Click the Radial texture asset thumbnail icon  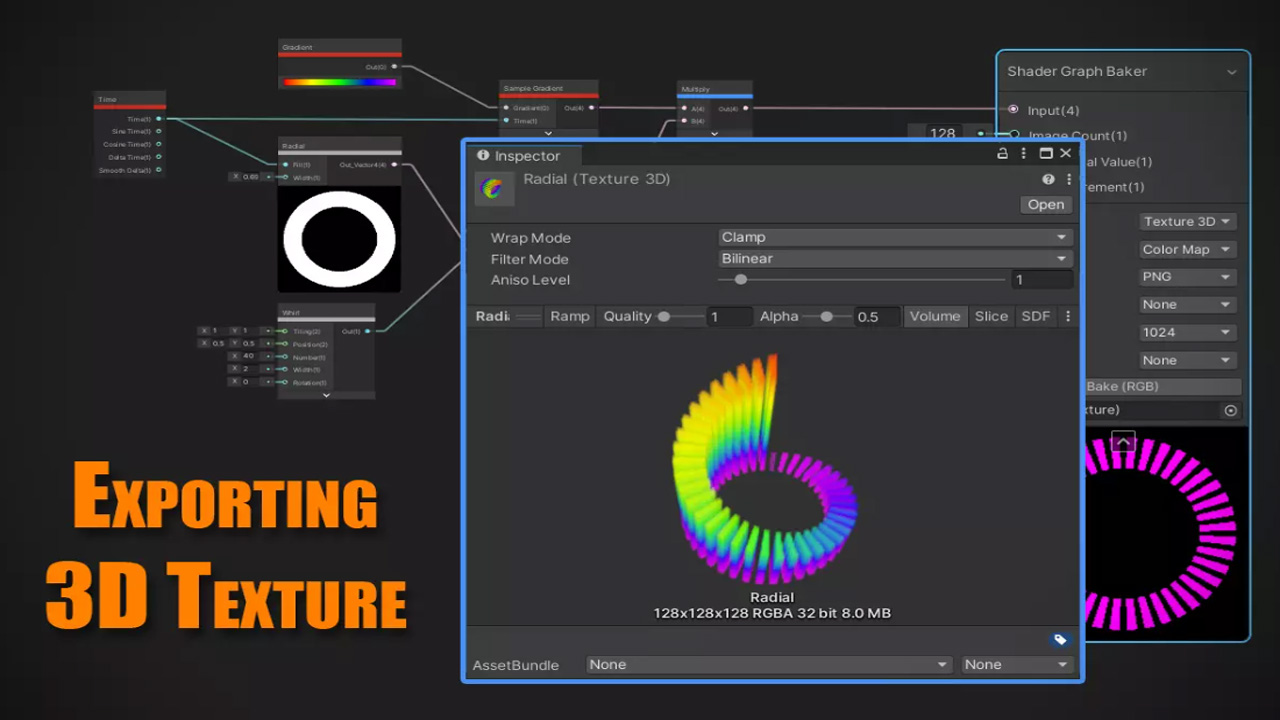(x=493, y=188)
